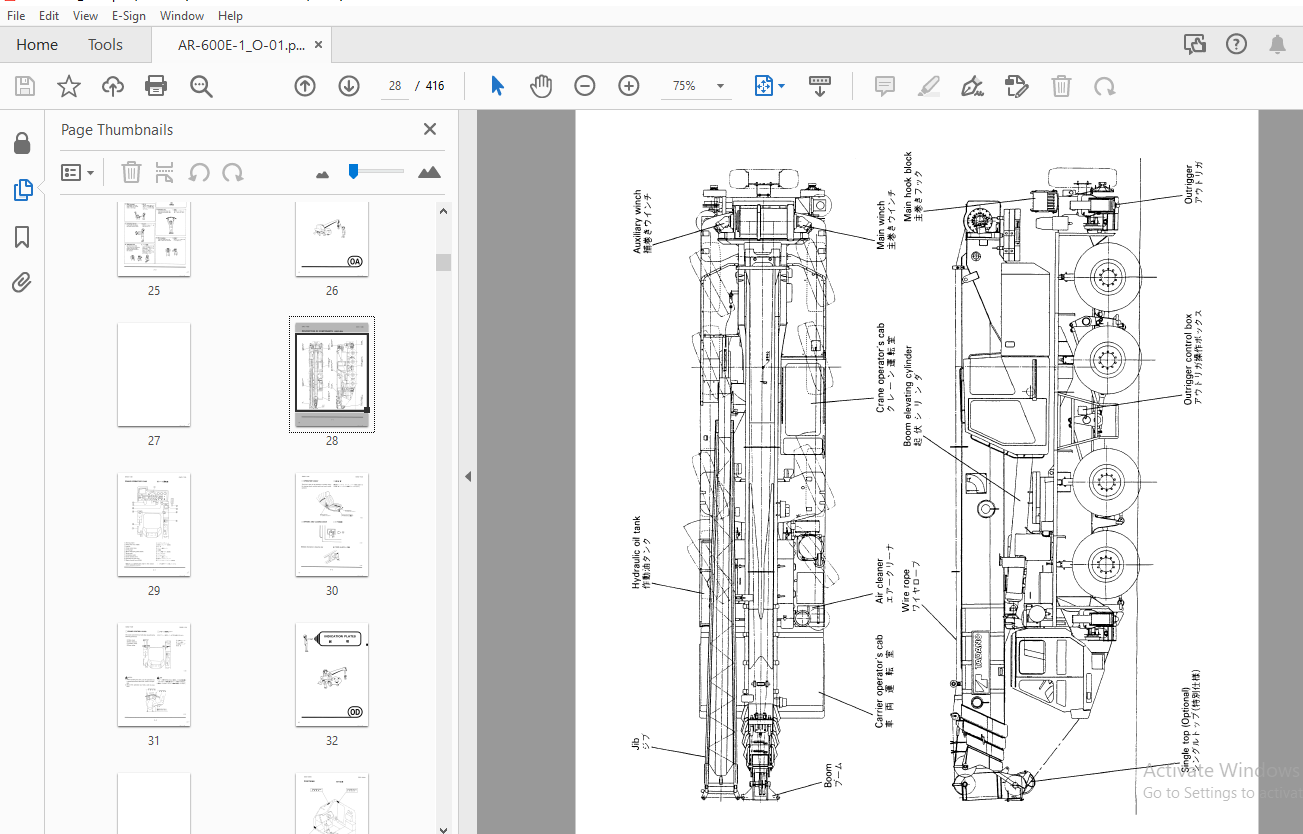The height and width of the screenshot is (834, 1303).
Task: Zoom in with plus icon
Action: 628,86
